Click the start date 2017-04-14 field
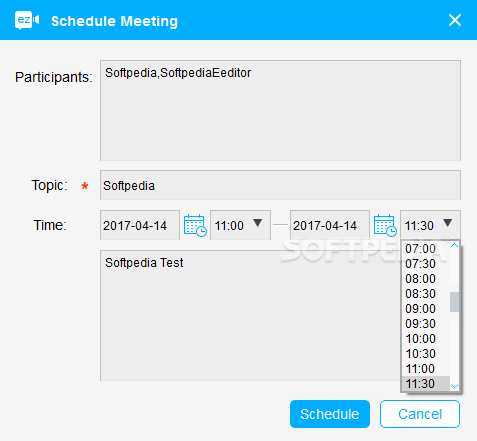 (140, 225)
